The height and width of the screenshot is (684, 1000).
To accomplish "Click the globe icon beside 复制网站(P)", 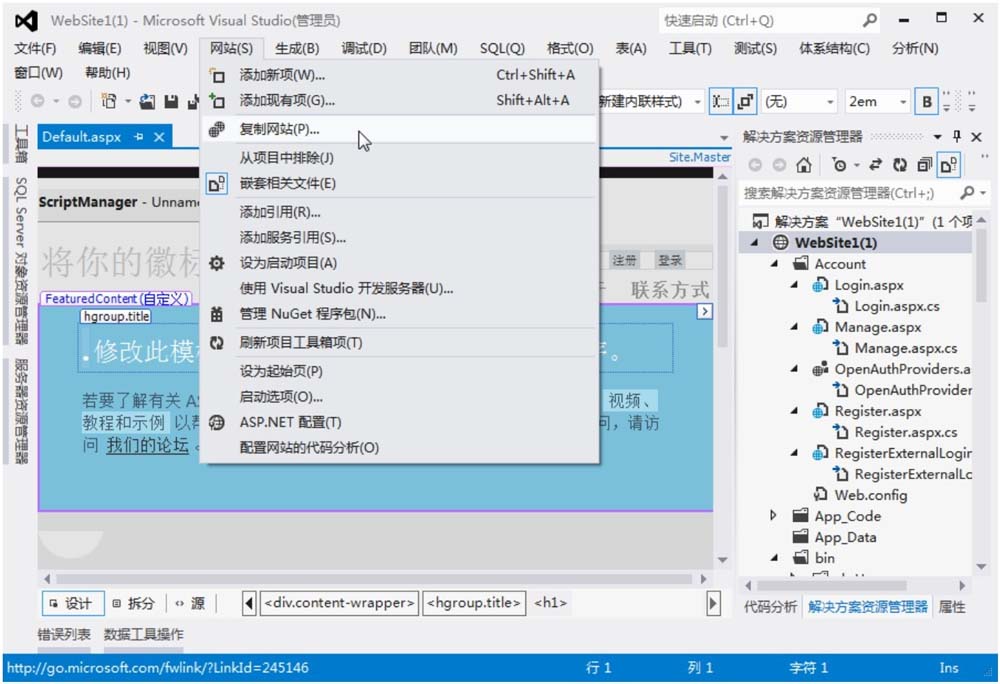I will click(217, 129).
